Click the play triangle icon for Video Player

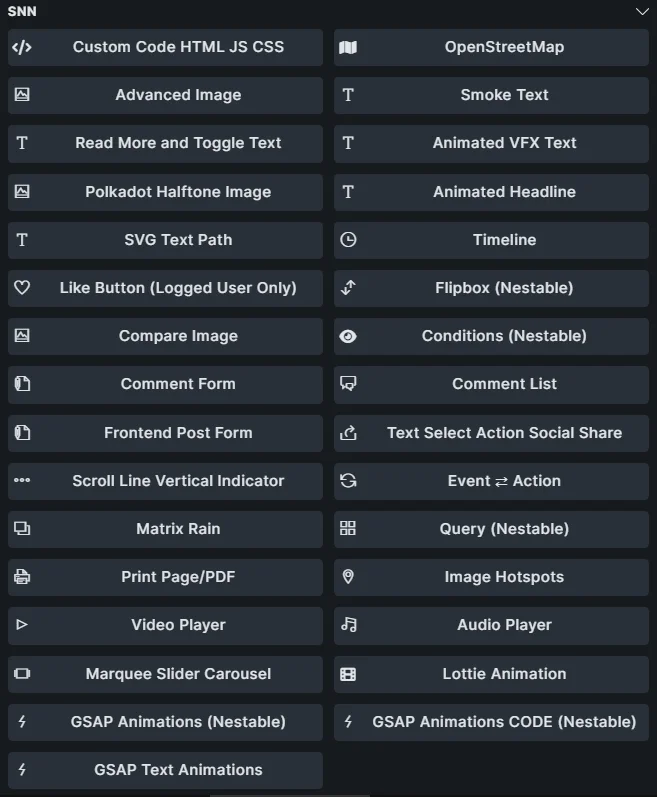(x=22, y=625)
